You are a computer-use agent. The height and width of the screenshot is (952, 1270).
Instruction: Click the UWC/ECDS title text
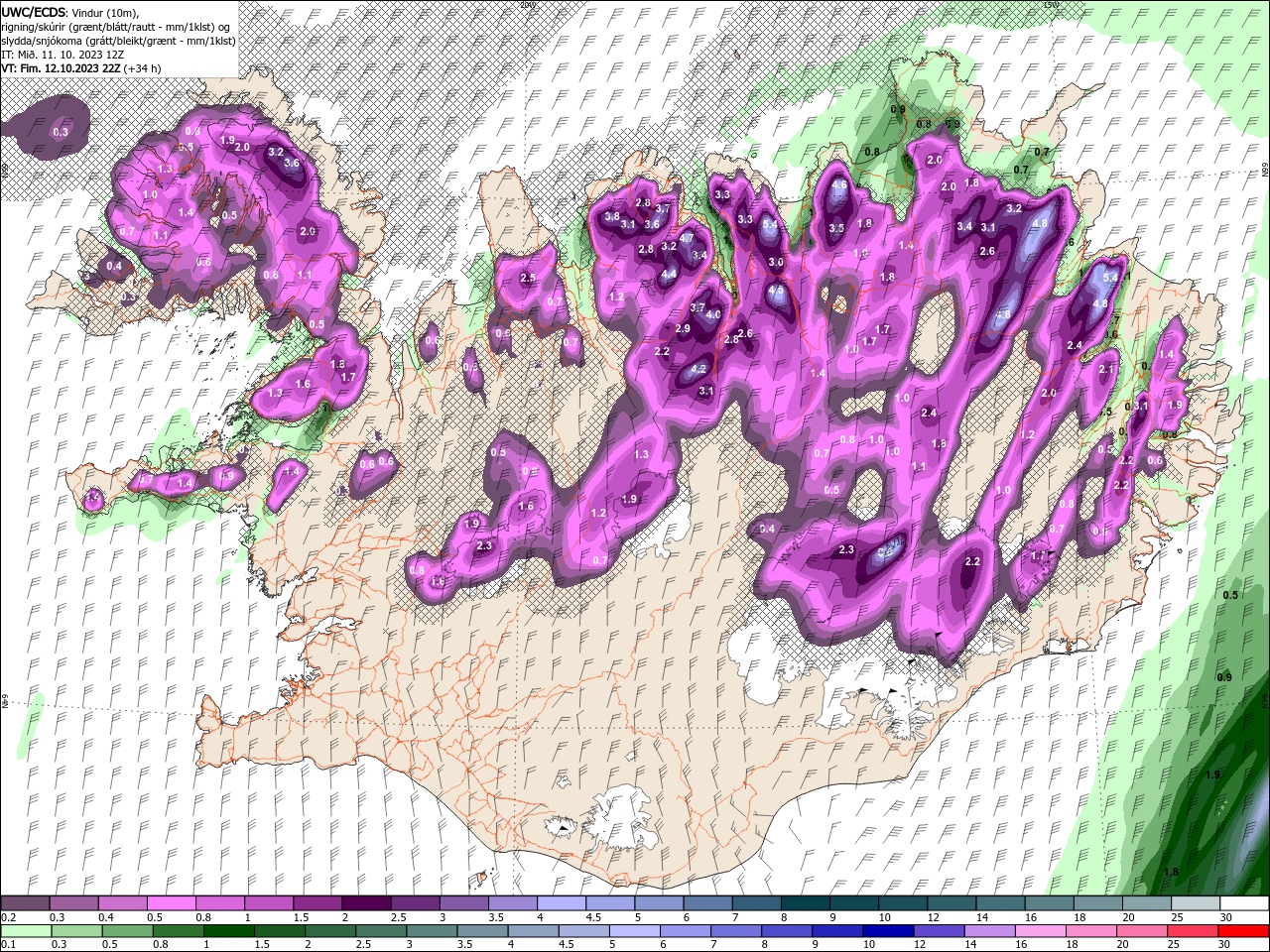pos(33,11)
